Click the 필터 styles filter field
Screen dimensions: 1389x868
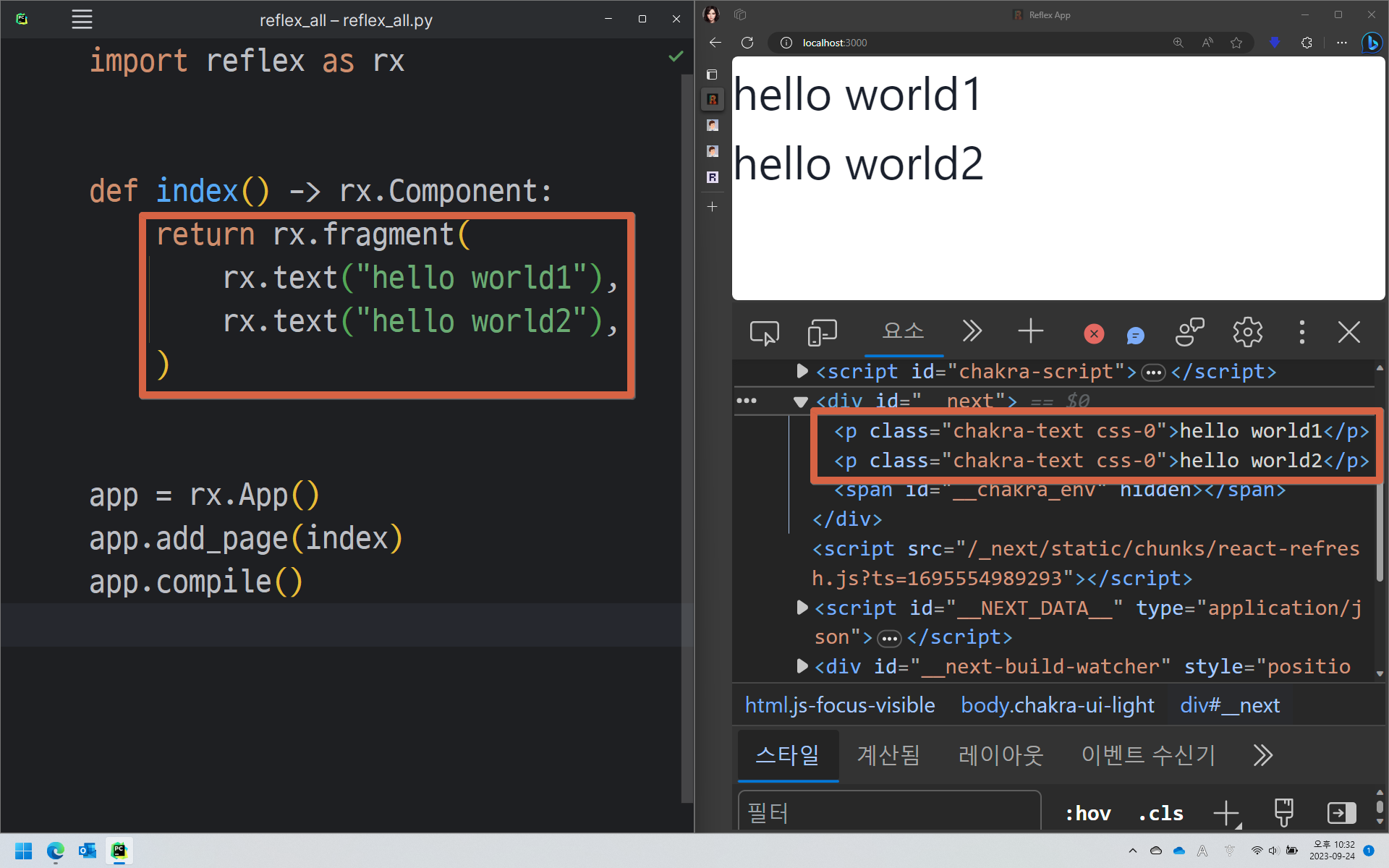coord(888,813)
